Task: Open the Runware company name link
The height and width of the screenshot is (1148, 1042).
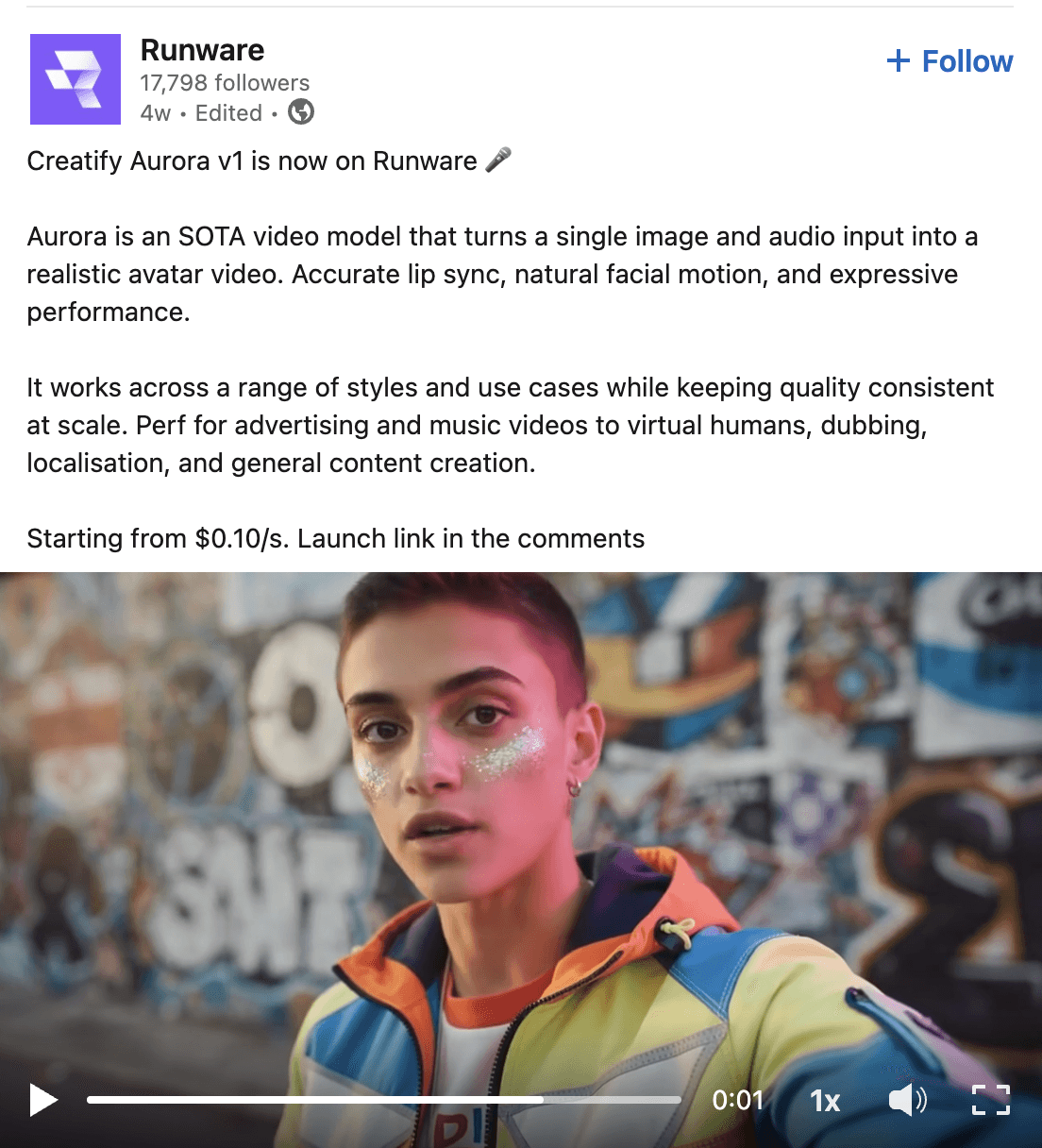Action: pos(202,50)
